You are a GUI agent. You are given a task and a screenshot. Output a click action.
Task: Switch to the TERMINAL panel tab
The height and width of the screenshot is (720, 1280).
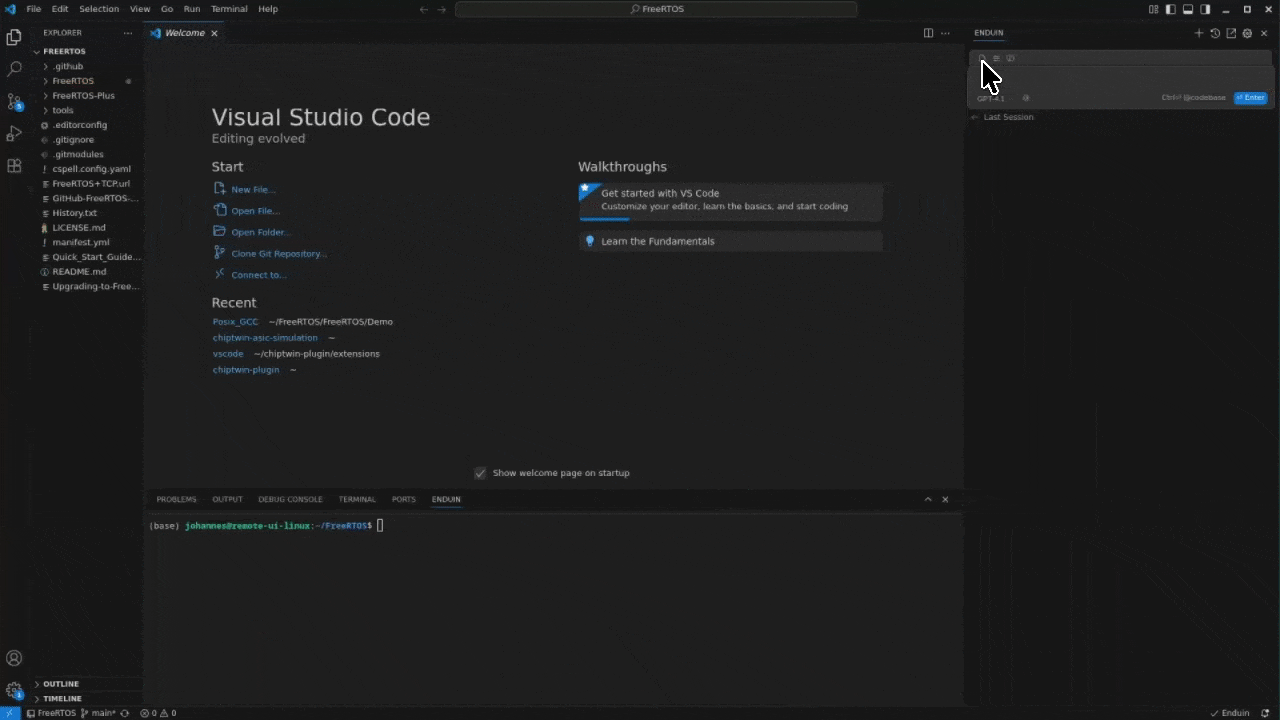click(357, 499)
